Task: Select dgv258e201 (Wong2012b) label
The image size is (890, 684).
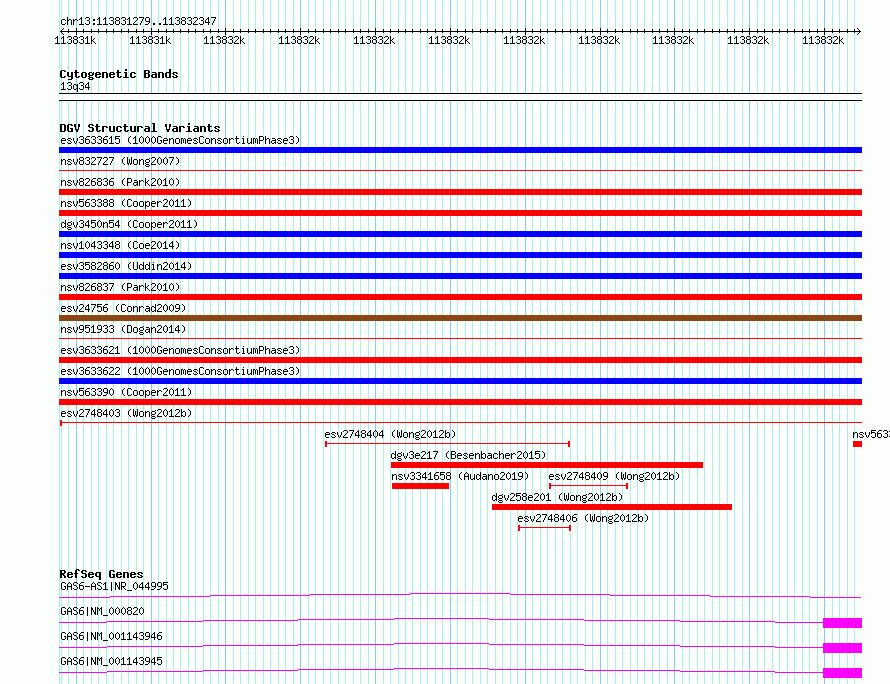Action: pyautogui.click(x=557, y=497)
